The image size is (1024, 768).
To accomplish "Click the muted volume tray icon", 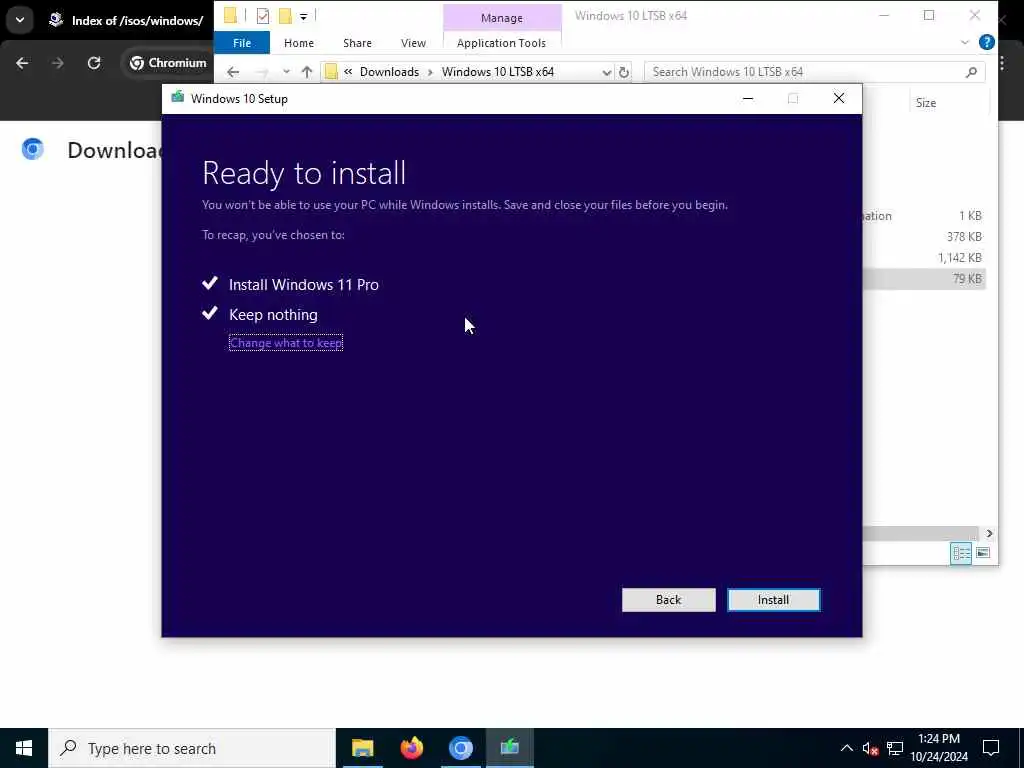I will pyautogui.click(x=870, y=748).
